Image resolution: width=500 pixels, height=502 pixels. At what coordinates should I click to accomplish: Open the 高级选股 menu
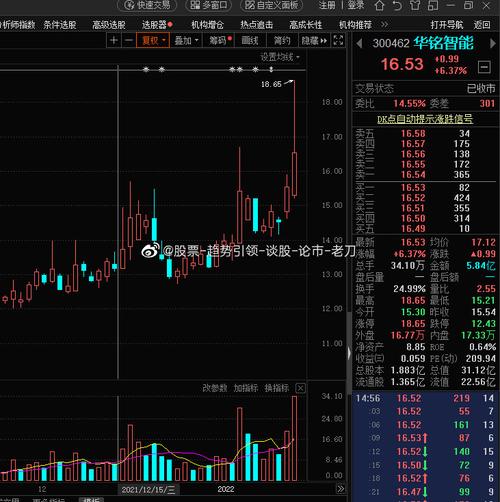(x=109, y=25)
